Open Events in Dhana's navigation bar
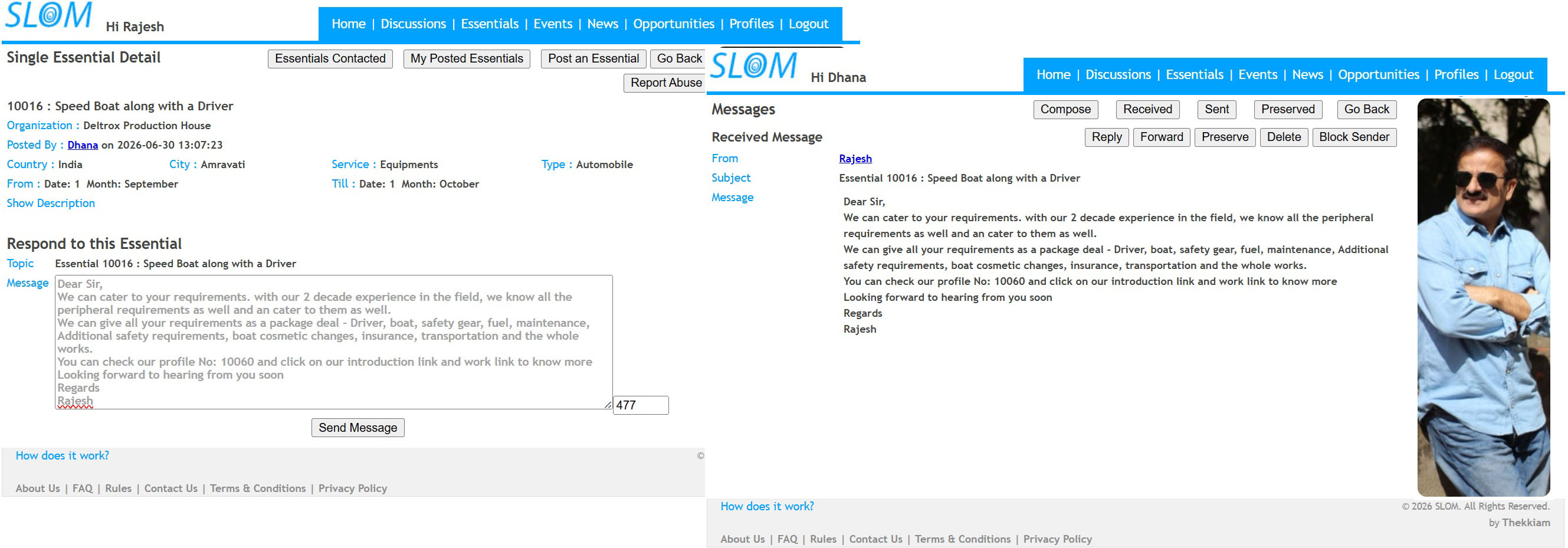 [x=1258, y=74]
